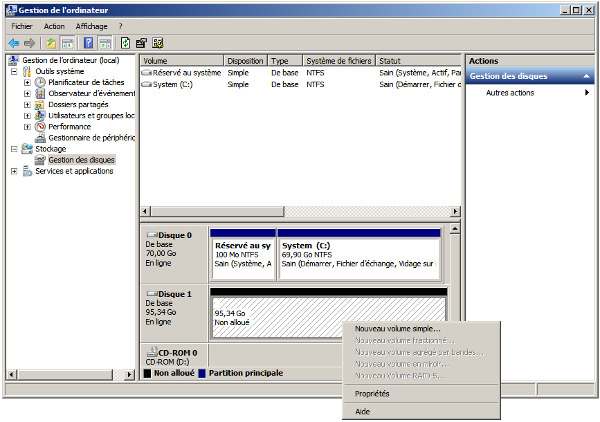Image resolution: width=600 pixels, height=422 pixels.
Task: Sort by the Statut column header
Action: pos(419,61)
